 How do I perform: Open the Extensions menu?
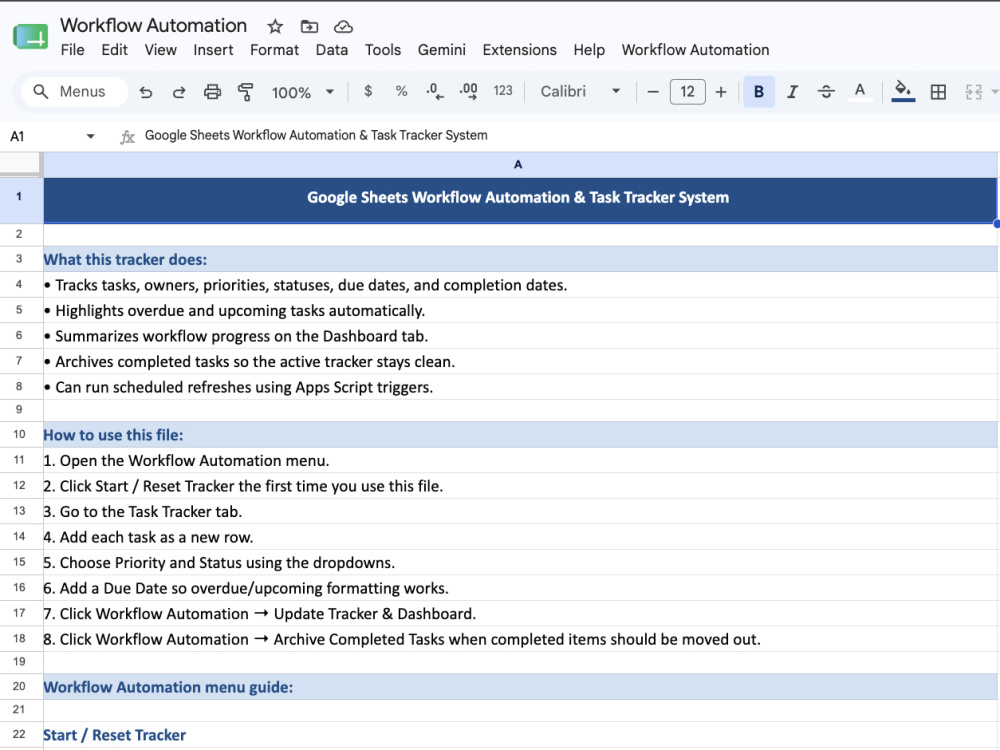[519, 50]
